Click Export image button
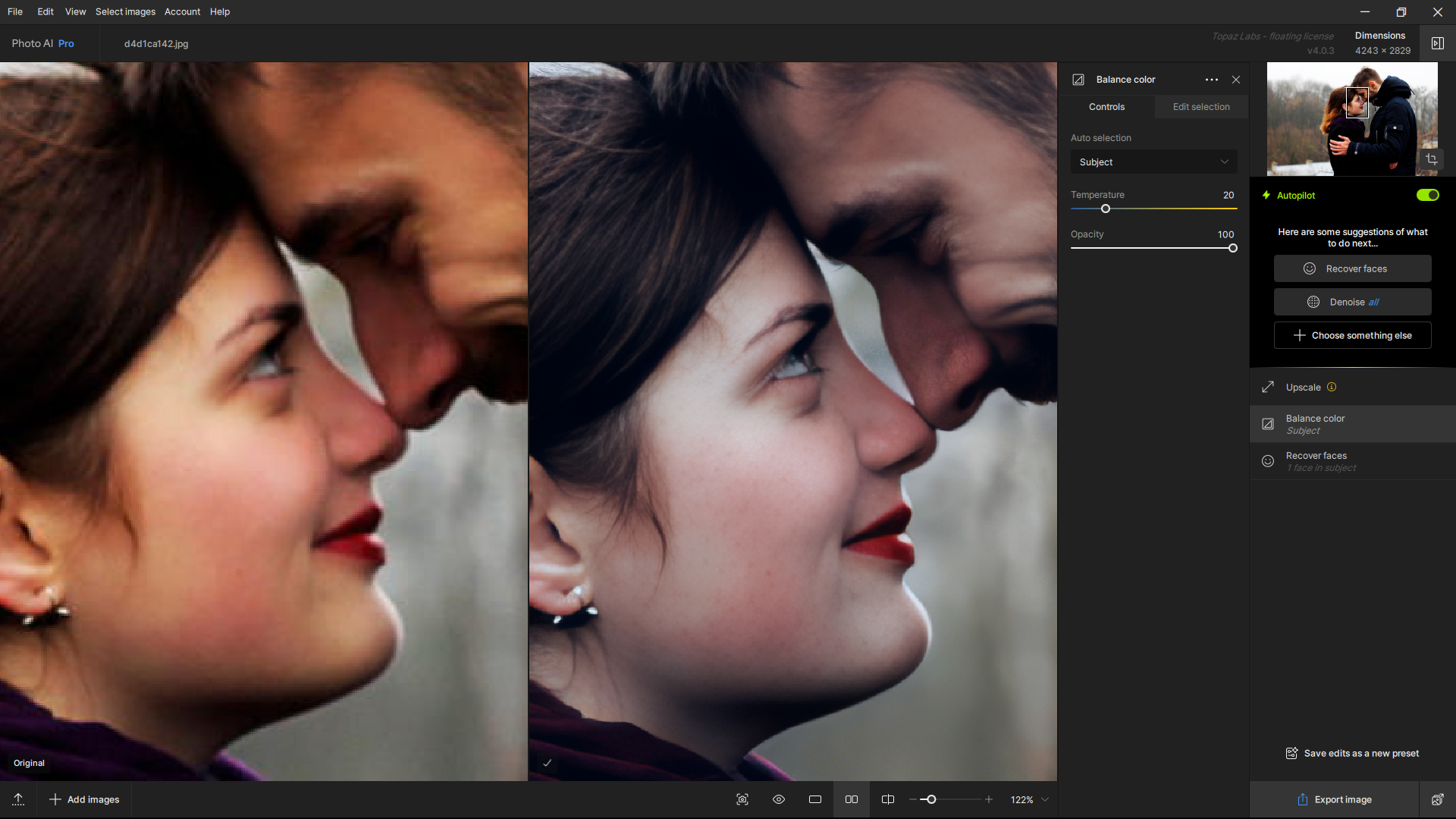The width and height of the screenshot is (1456, 819). coord(1334,799)
